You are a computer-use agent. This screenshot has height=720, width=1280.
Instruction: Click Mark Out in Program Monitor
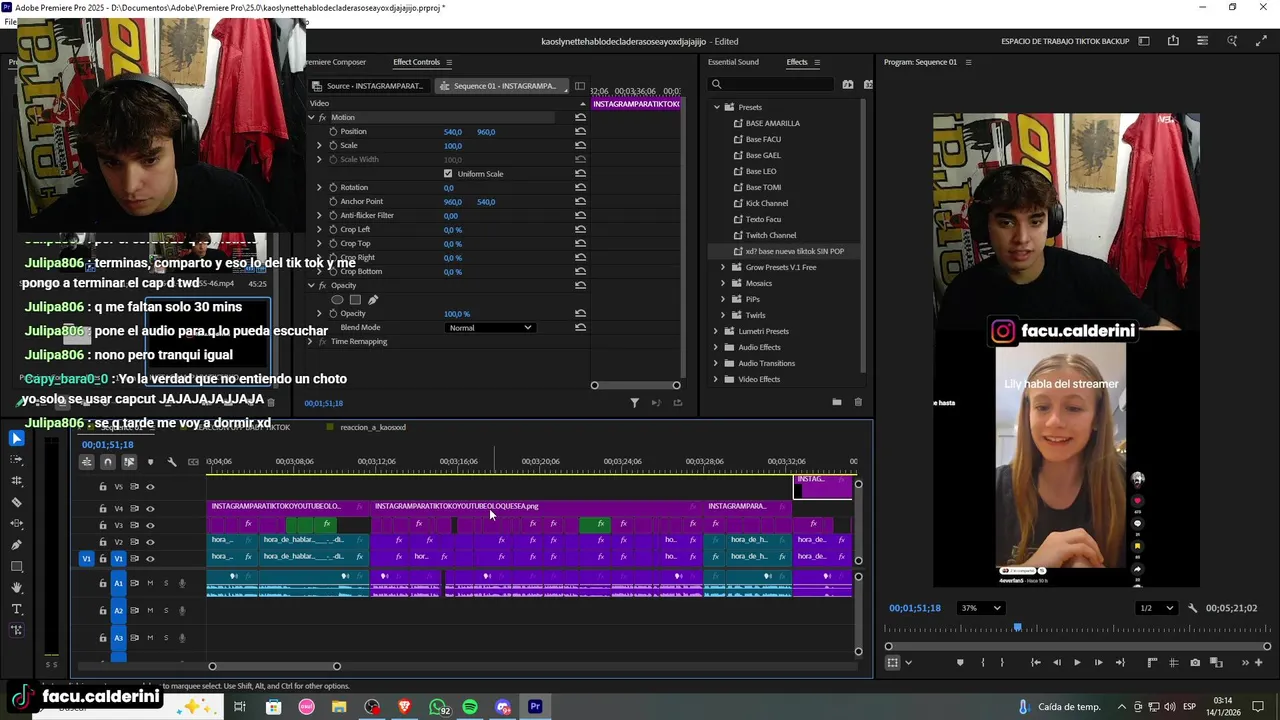(x=1002, y=663)
